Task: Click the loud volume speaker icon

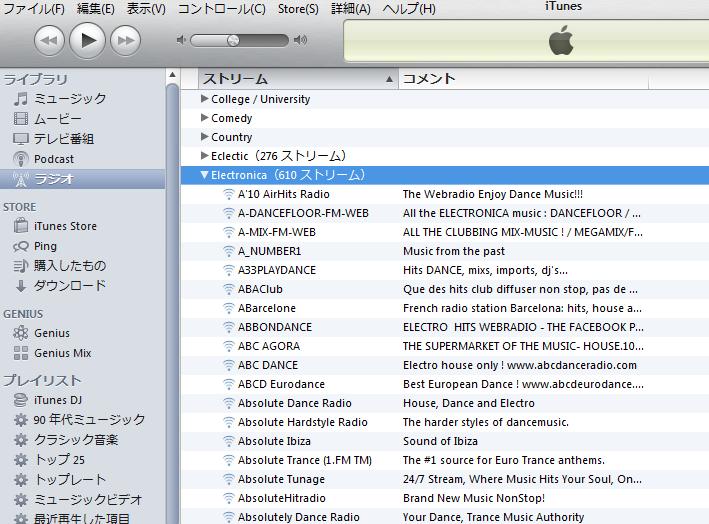Action: 300,40
